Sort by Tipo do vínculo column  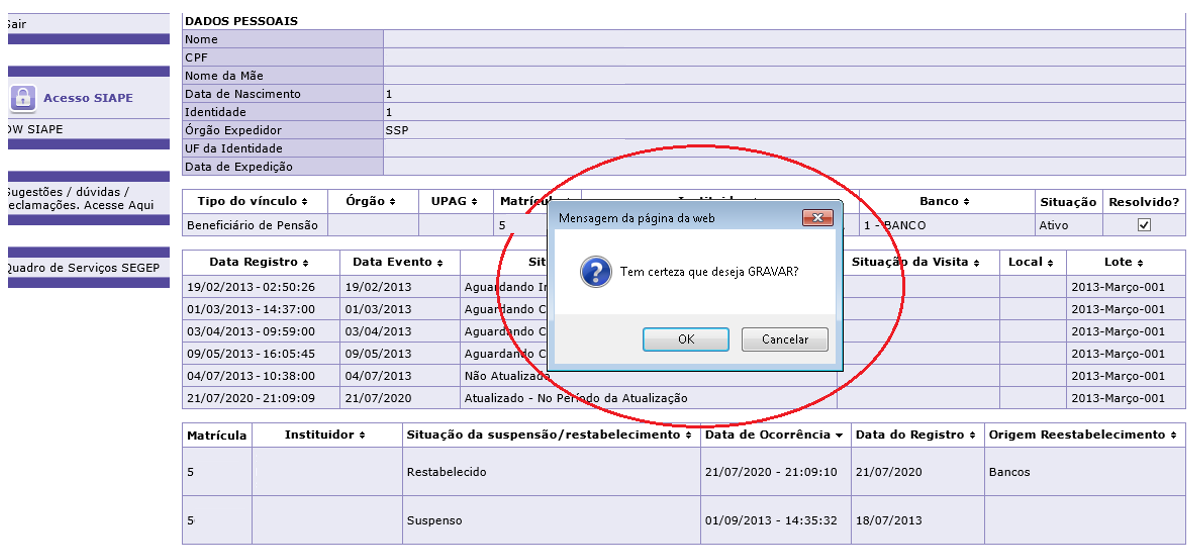pos(252,201)
